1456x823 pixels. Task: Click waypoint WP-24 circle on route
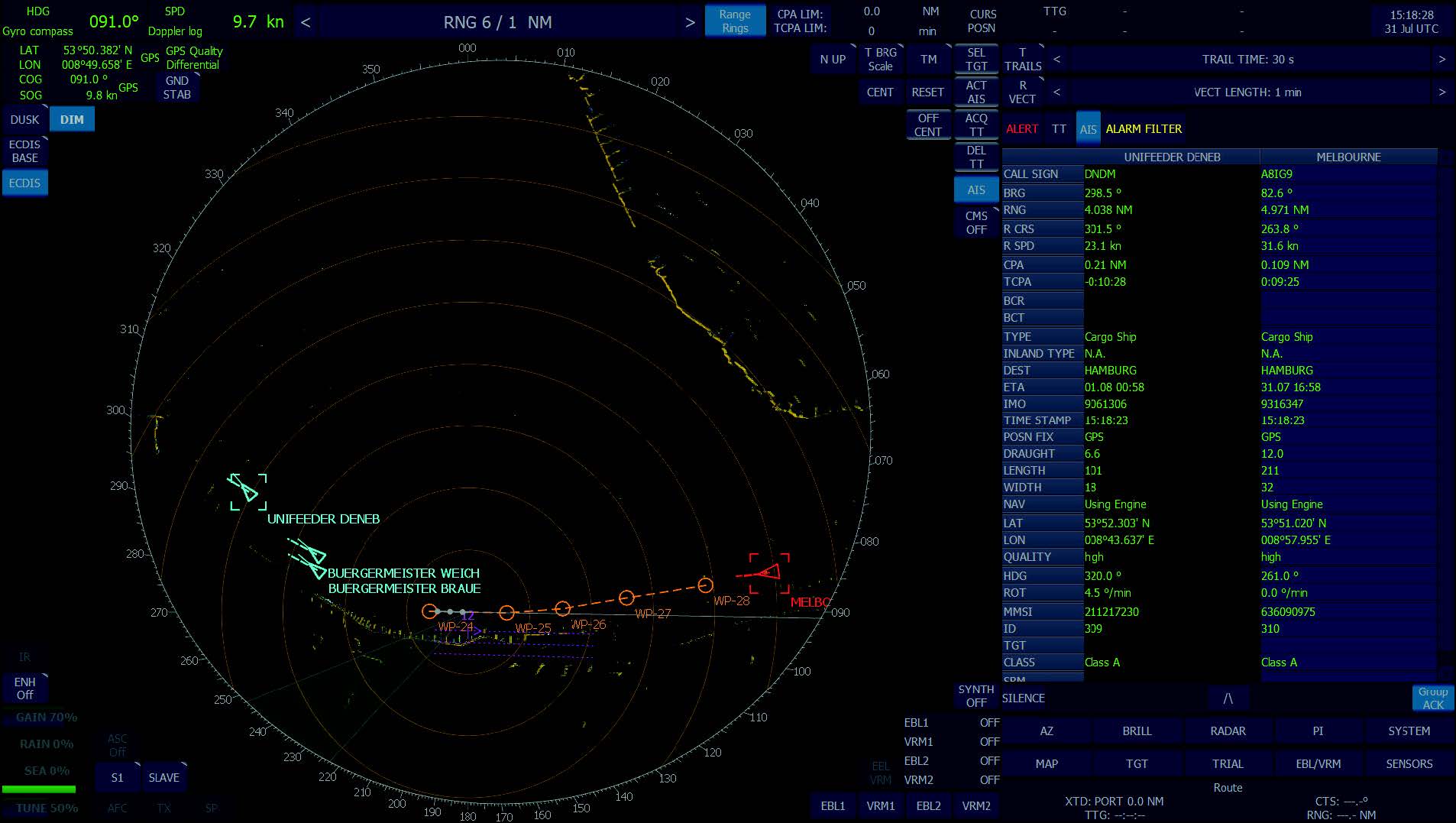click(429, 611)
